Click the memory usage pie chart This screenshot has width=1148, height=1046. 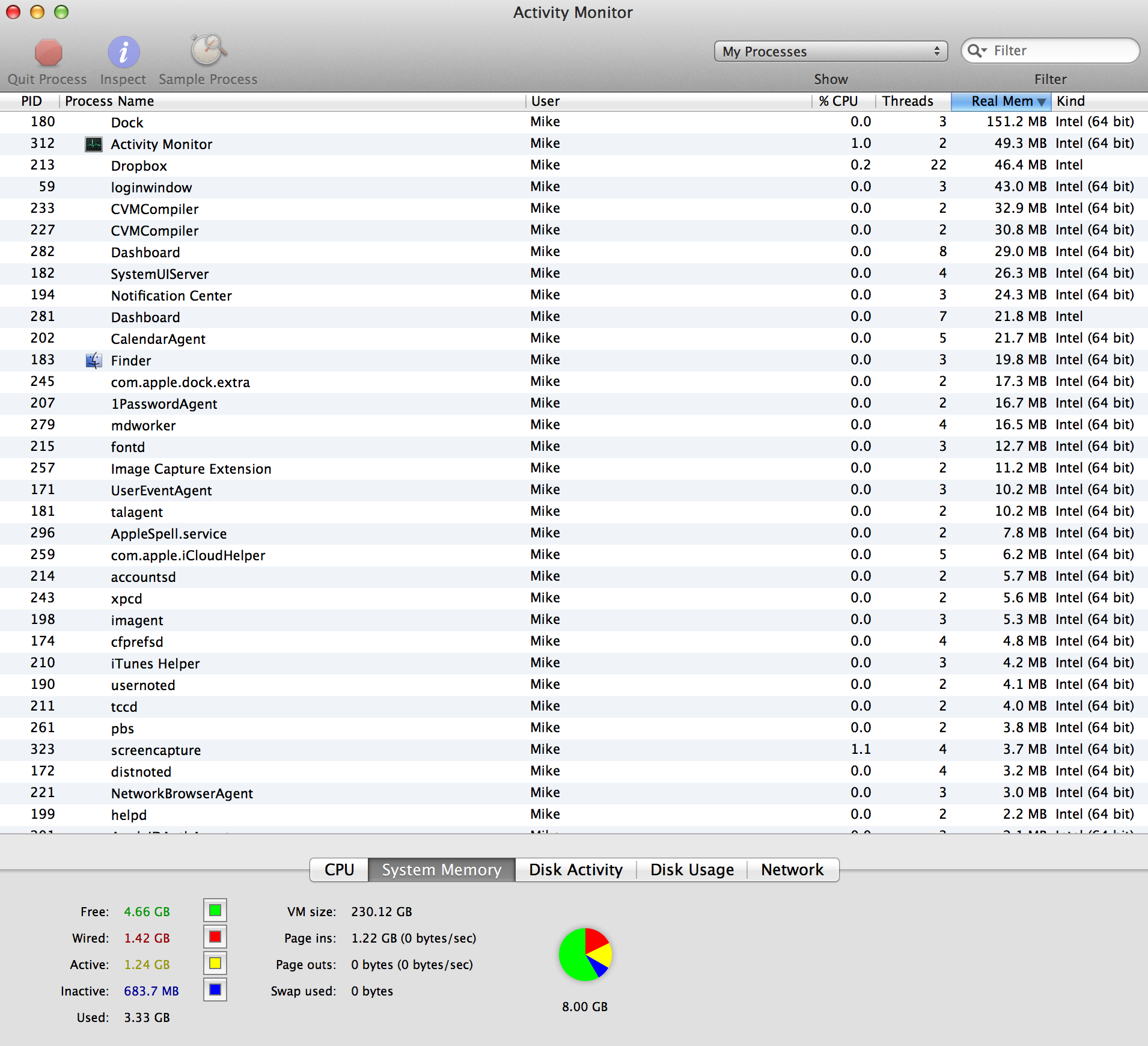click(585, 955)
